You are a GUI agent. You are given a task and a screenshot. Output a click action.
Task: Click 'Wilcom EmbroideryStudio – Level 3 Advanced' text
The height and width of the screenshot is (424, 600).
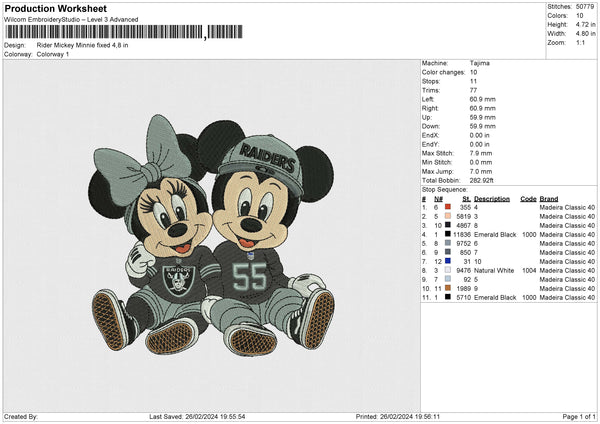pyautogui.click(x=71, y=20)
